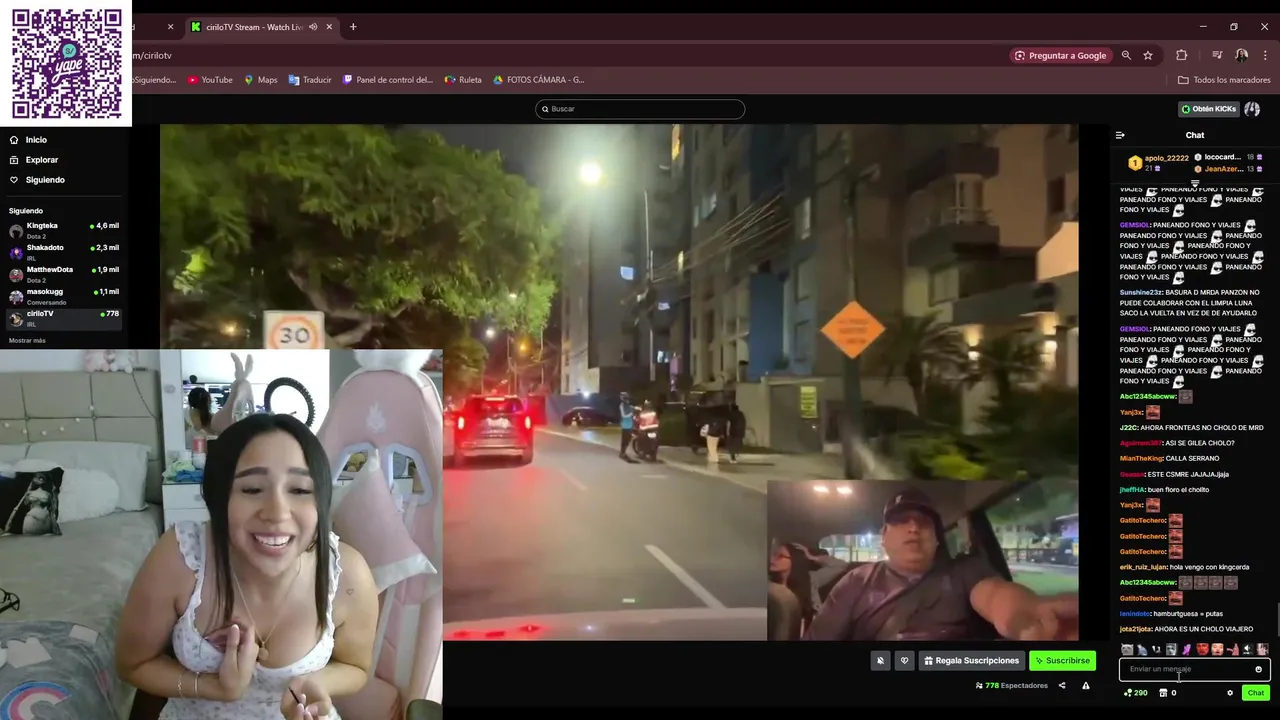Image resolution: width=1280 pixels, height=720 pixels.
Task: Click the Enviar un mensaje chat input
Action: coord(1194,669)
